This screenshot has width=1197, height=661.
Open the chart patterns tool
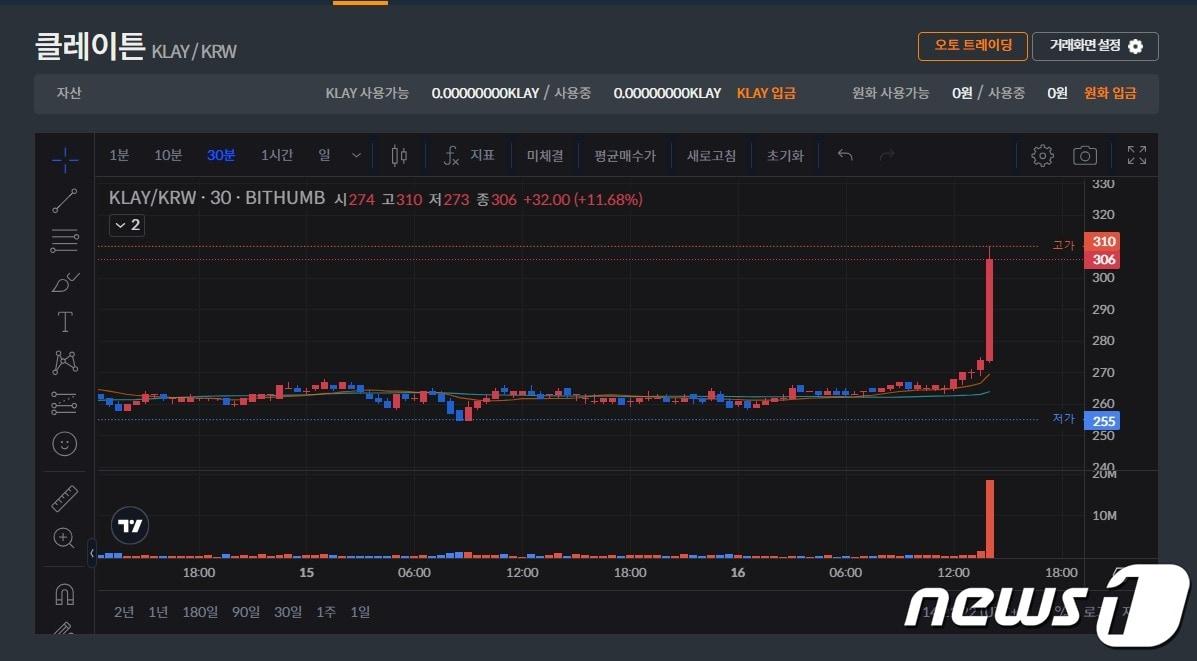pos(65,363)
